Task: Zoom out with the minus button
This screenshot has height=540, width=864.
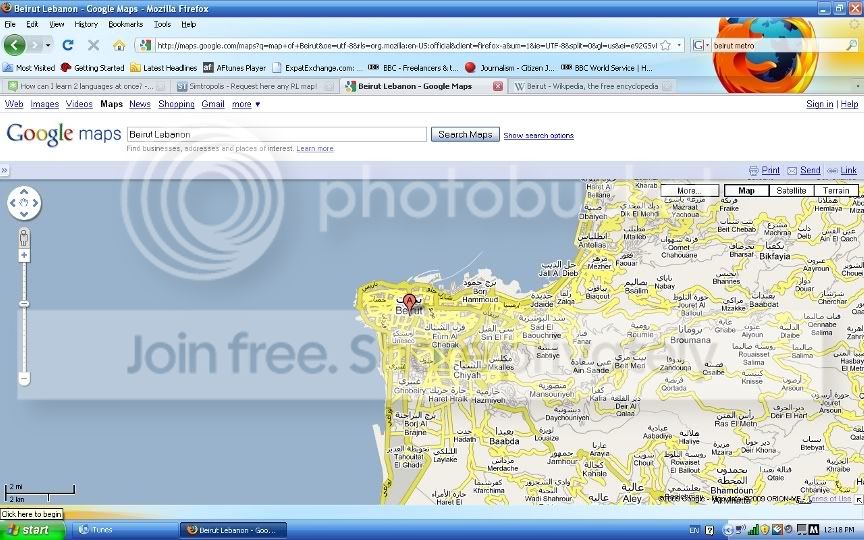Action: 24,379
